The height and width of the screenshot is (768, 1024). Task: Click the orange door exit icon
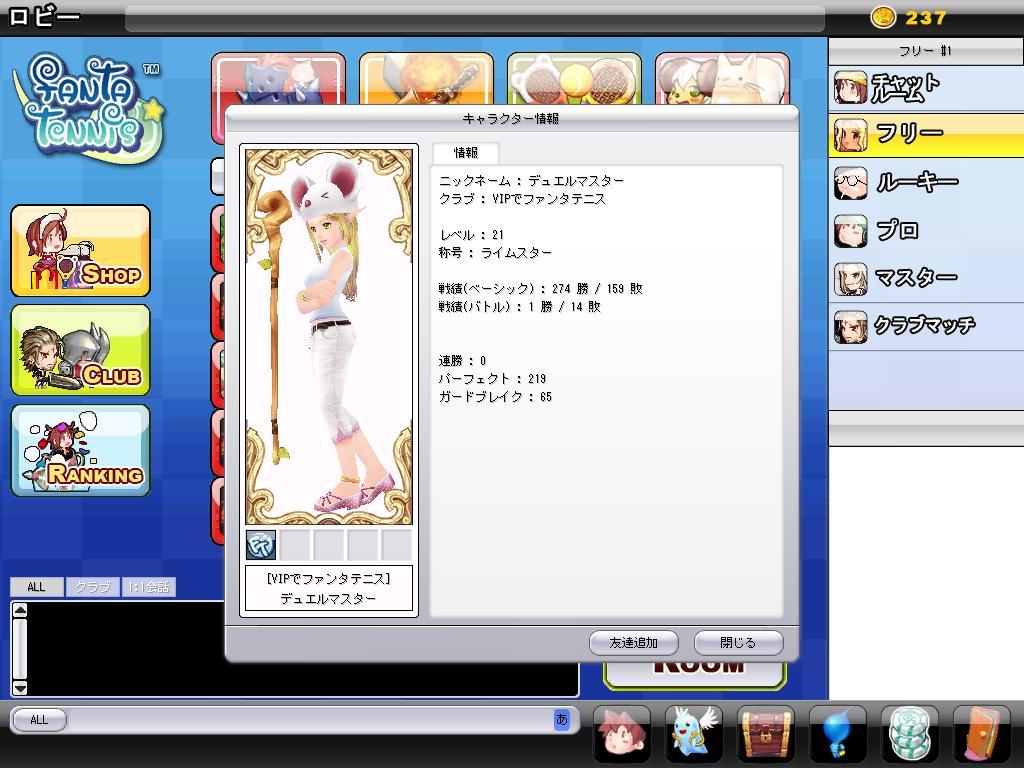pos(981,733)
